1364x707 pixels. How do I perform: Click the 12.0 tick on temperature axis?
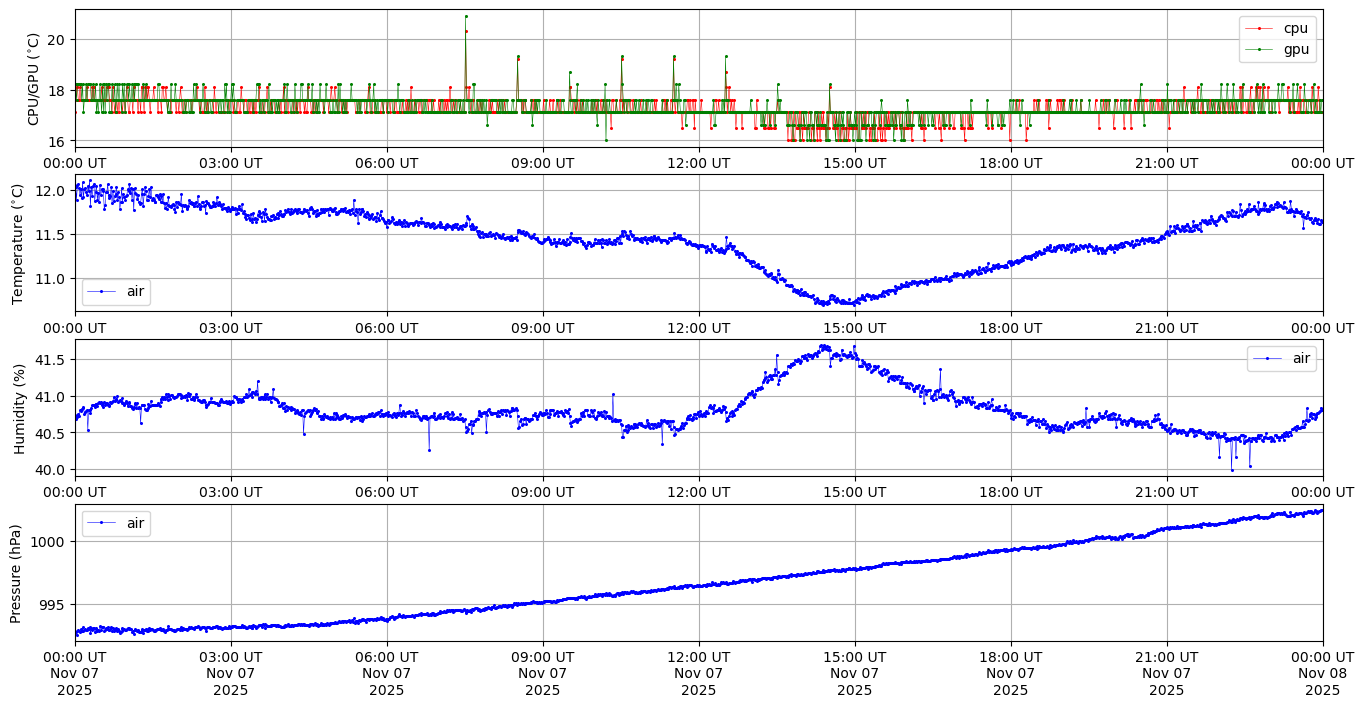48,191
